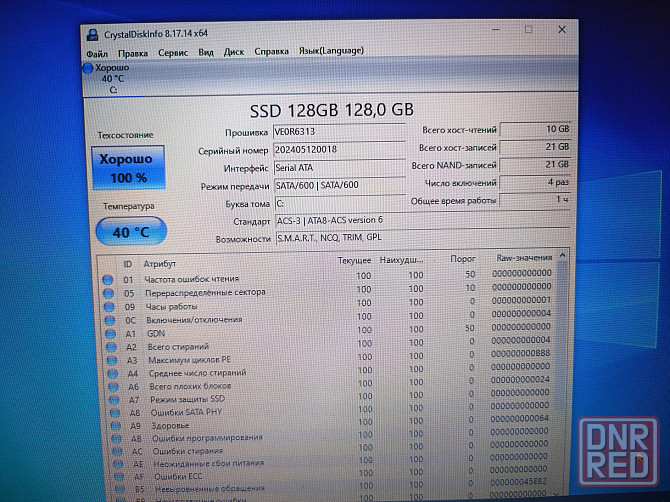670x502 pixels.
Task: Click status circle for attribute A1 GDN
Action: click(x=111, y=334)
